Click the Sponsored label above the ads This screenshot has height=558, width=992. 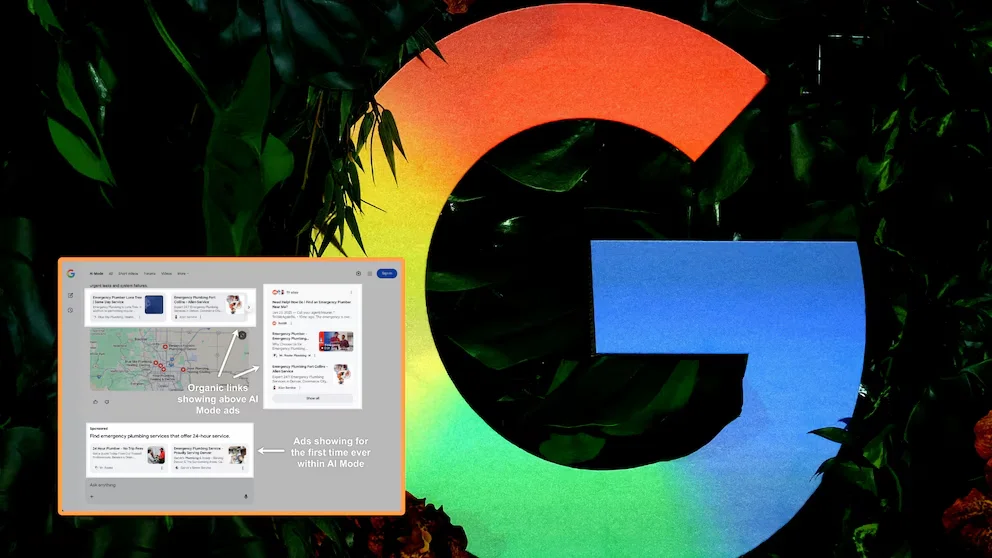click(99, 428)
